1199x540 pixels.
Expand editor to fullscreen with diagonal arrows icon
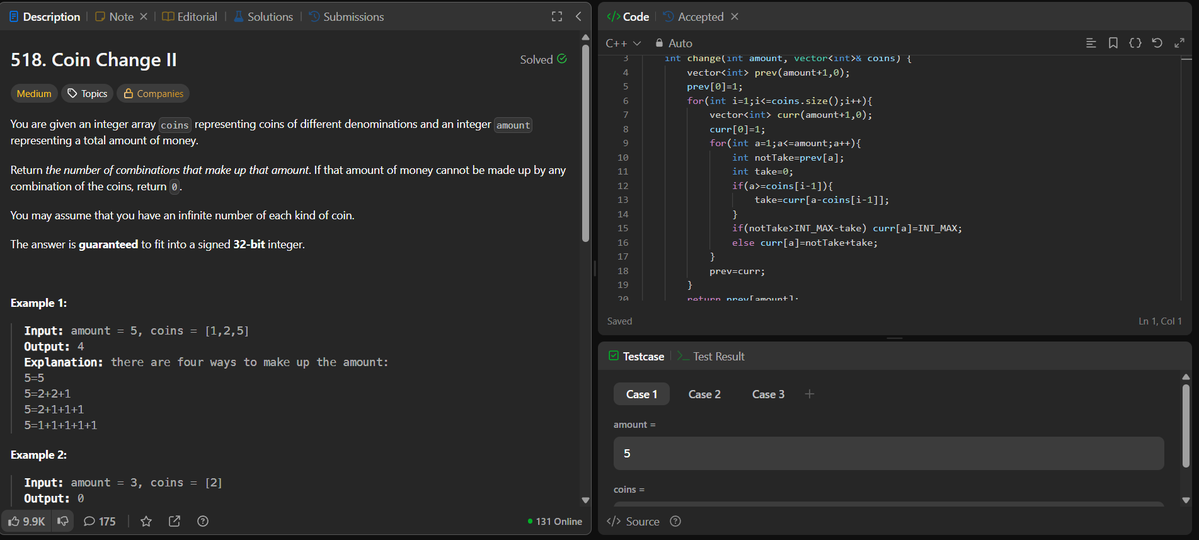[1178, 43]
